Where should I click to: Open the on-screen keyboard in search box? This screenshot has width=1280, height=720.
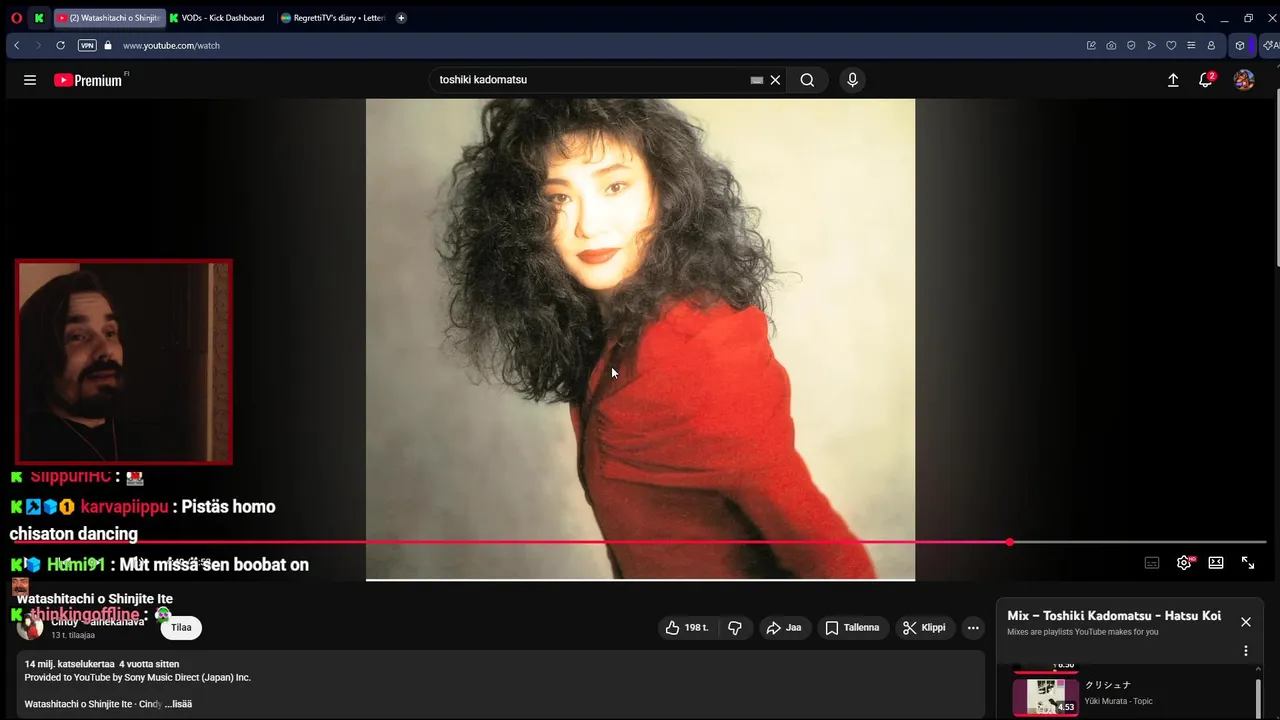[757, 80]
